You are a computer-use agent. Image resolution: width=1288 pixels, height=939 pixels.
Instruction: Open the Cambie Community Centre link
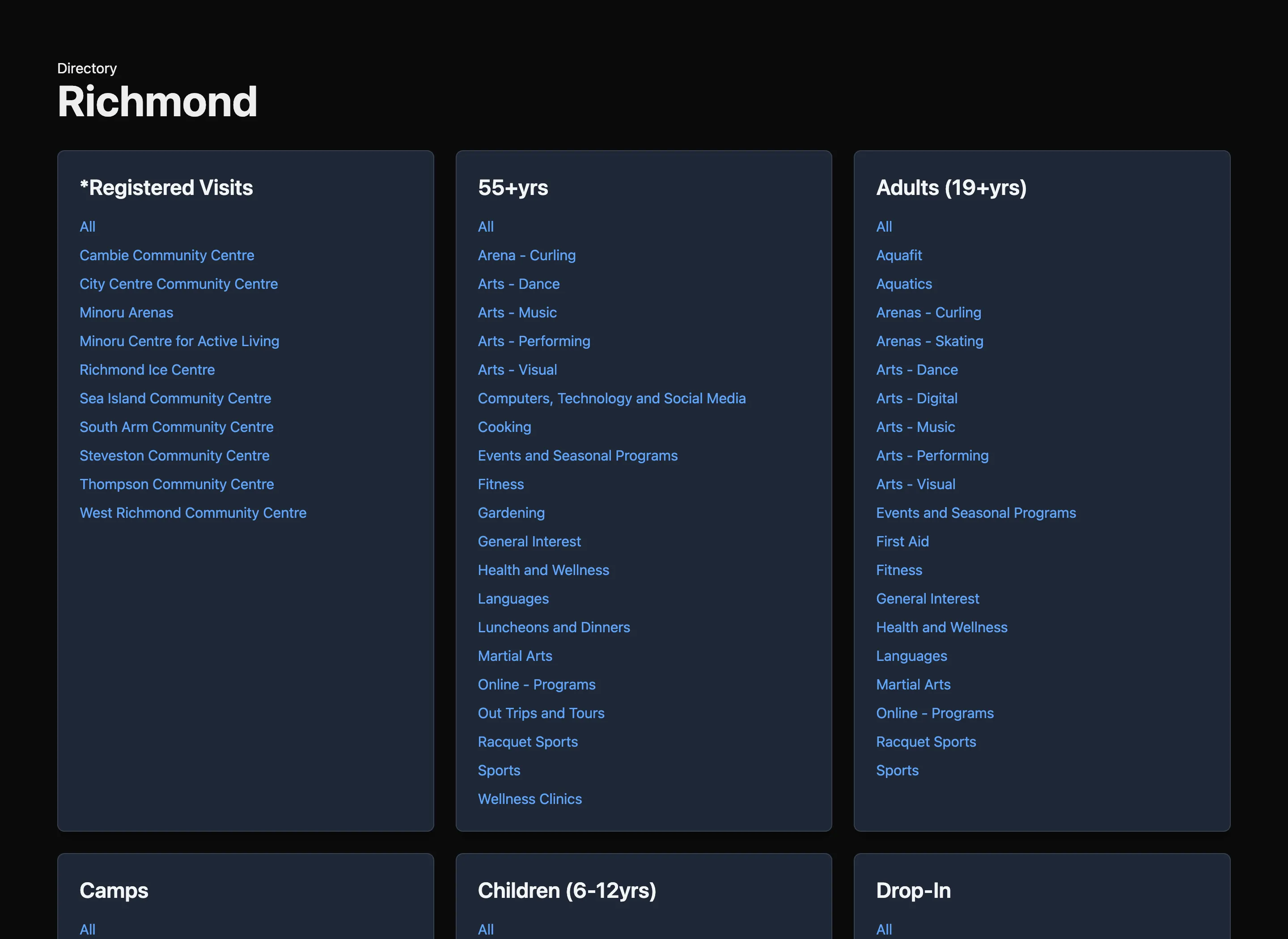click(166, 255)
